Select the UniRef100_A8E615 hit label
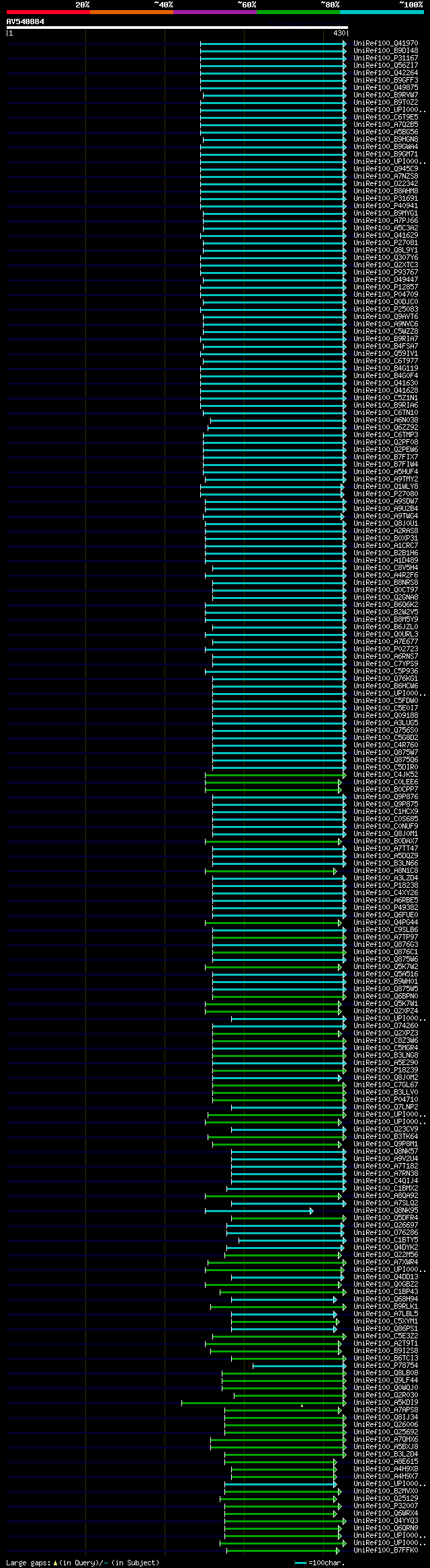This screenshot has height=1568, width=430. (386, 1462)
